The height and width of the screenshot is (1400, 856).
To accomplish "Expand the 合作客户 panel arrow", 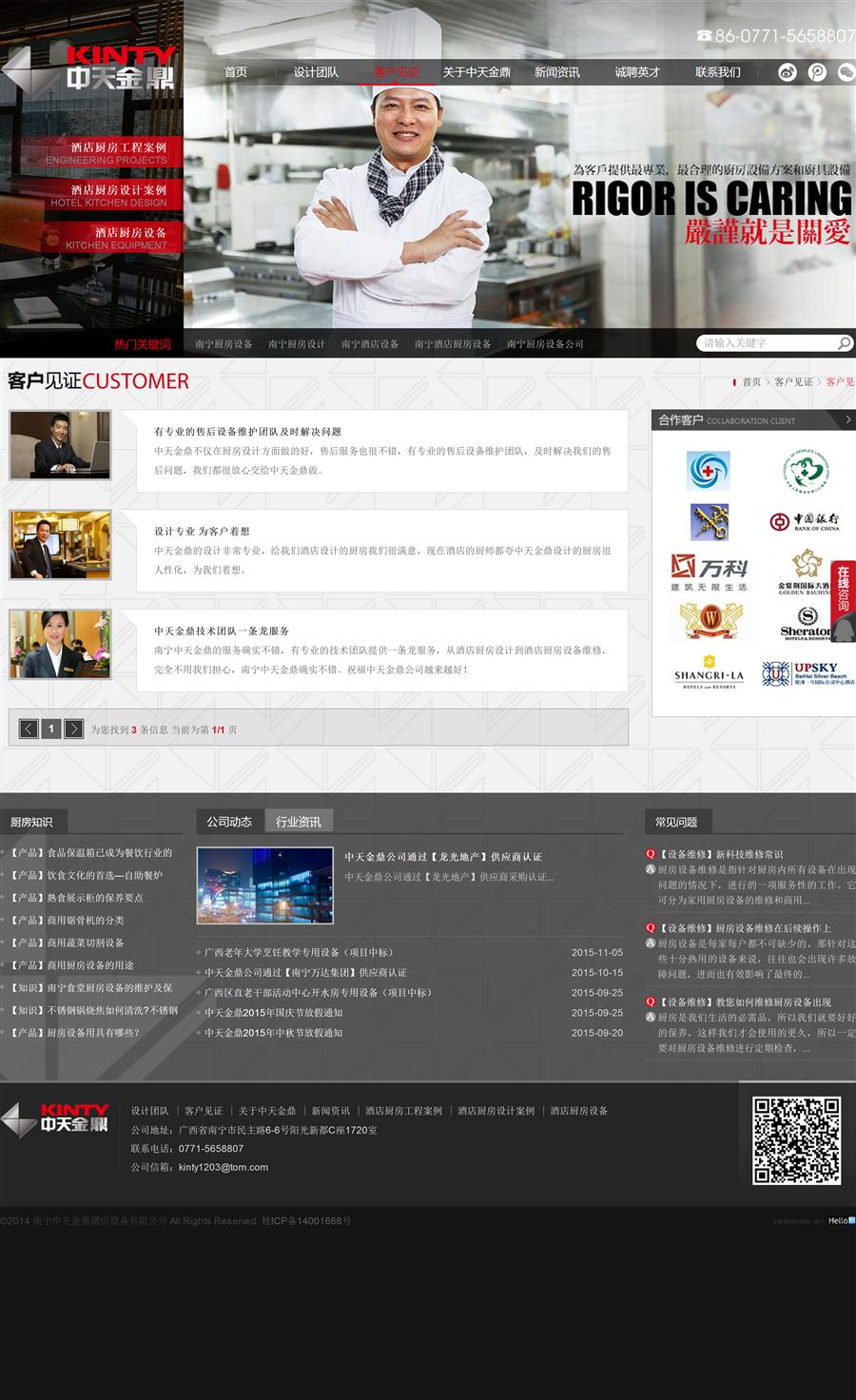I will point(847,419).
